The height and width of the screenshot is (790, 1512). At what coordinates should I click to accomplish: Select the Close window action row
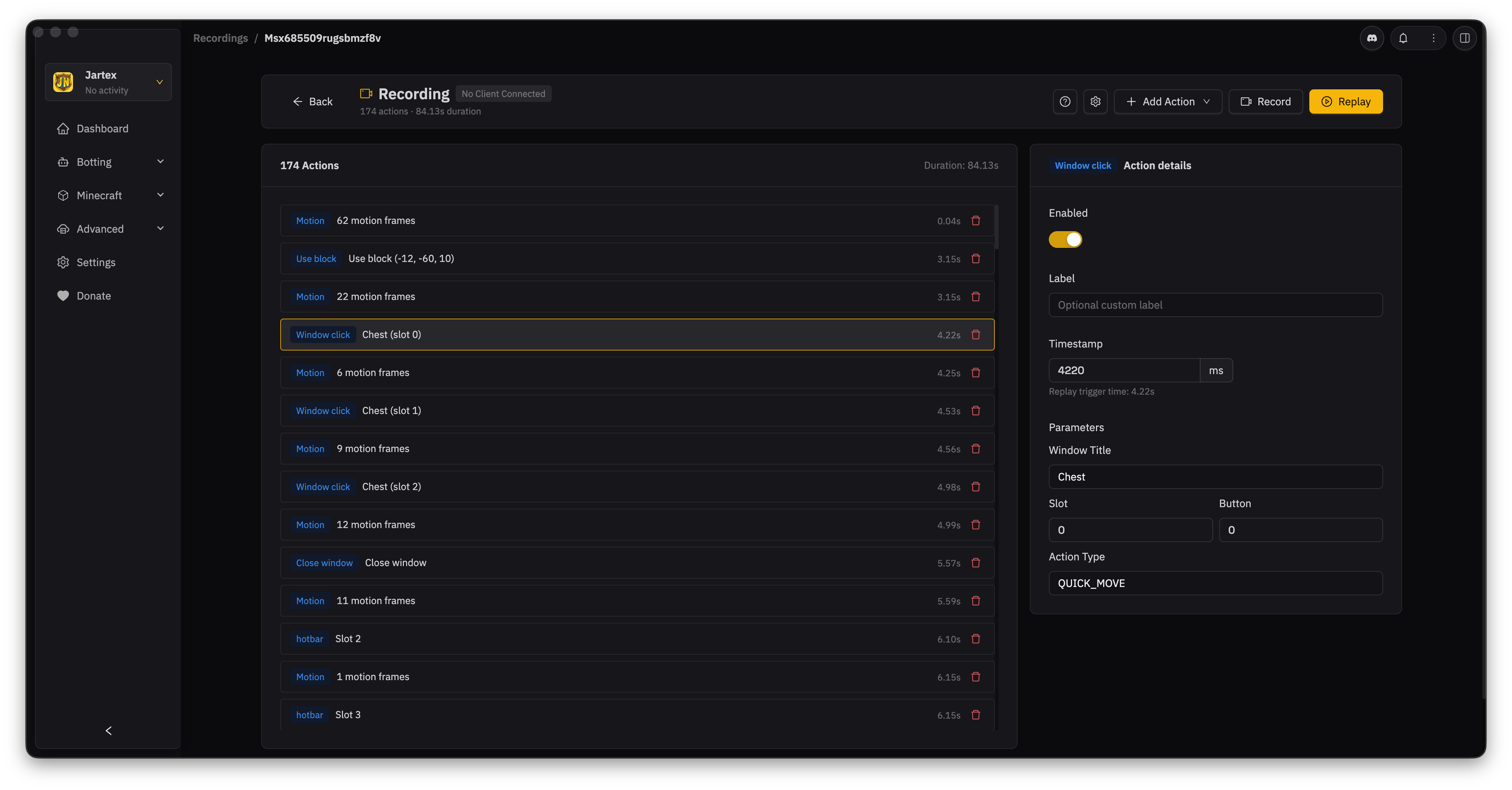click(637, 563)
